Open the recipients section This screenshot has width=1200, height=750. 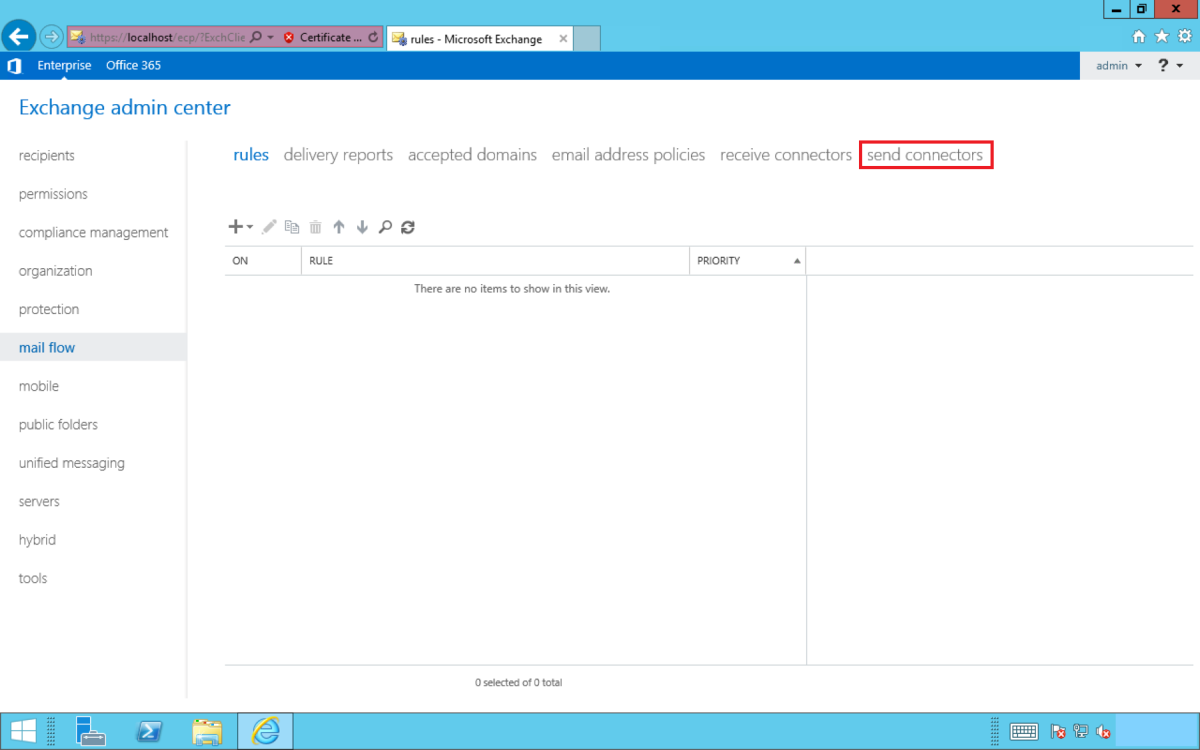click(x=46, y=155)
